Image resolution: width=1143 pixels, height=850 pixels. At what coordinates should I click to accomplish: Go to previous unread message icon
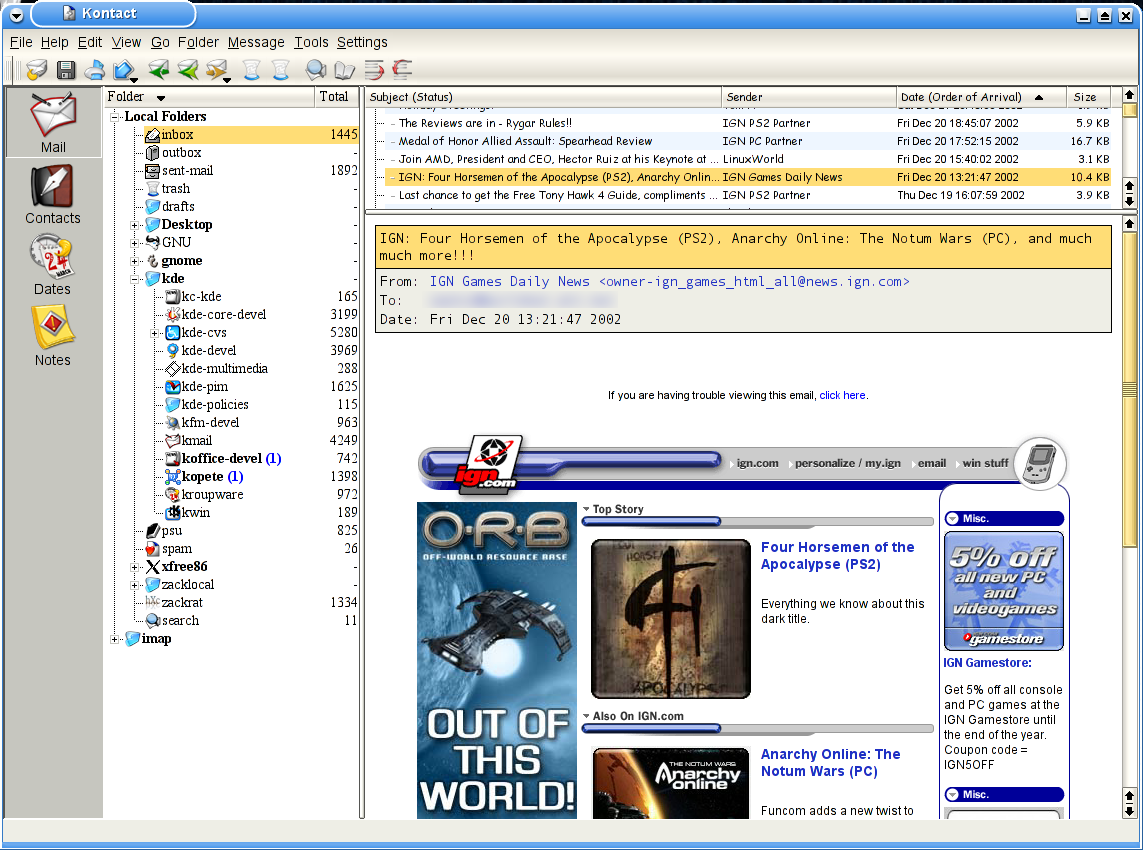pyautogui.click(x=402, y=70)
